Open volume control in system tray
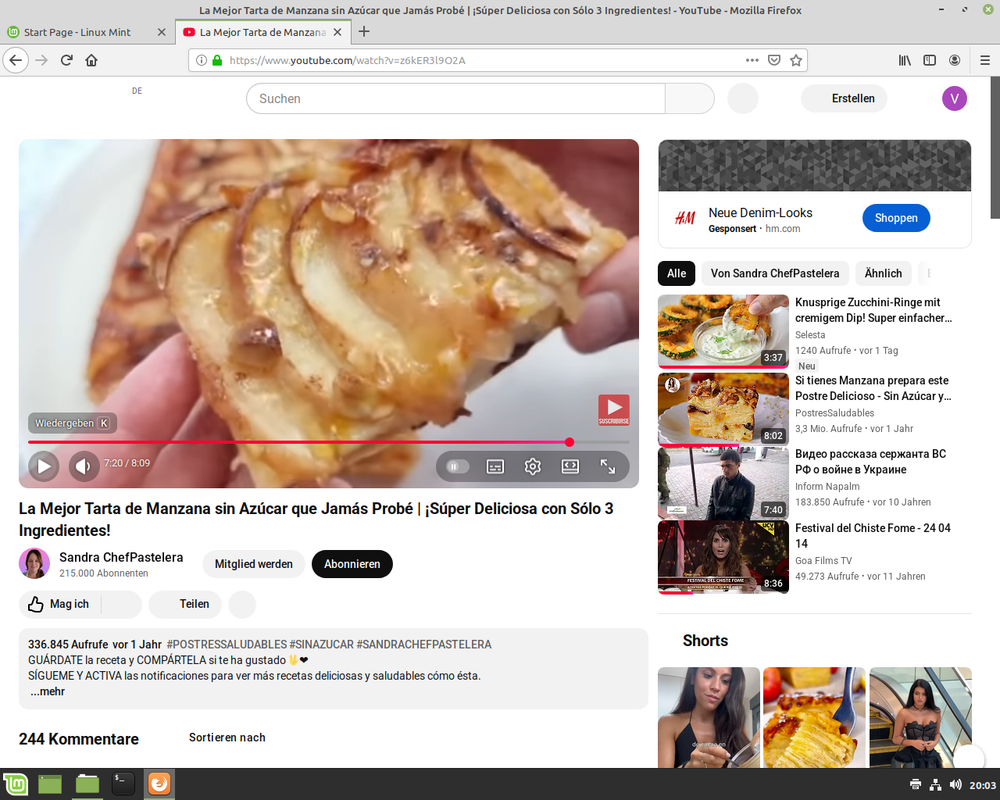This screenshot has height=800, width=1000. pyautogui.click(x=955, y=785)
